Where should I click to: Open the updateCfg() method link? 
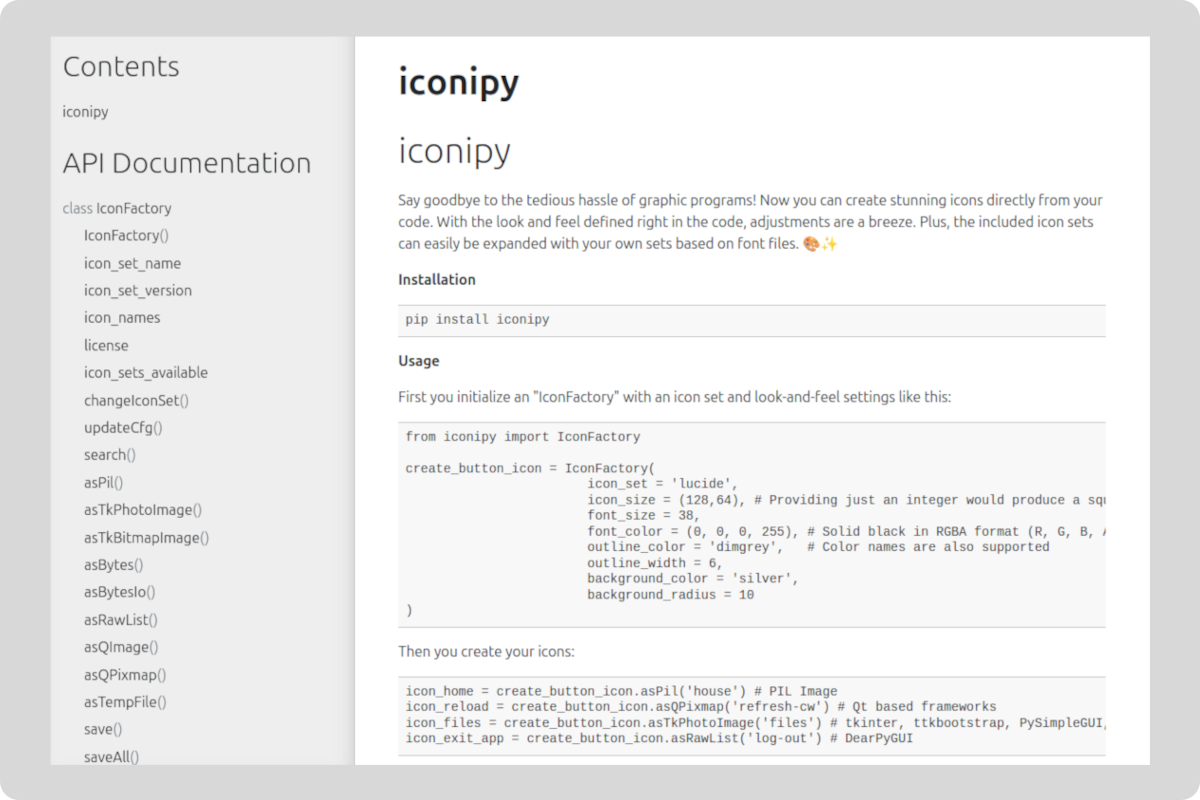pyautogui.click(x=124, y=427)
